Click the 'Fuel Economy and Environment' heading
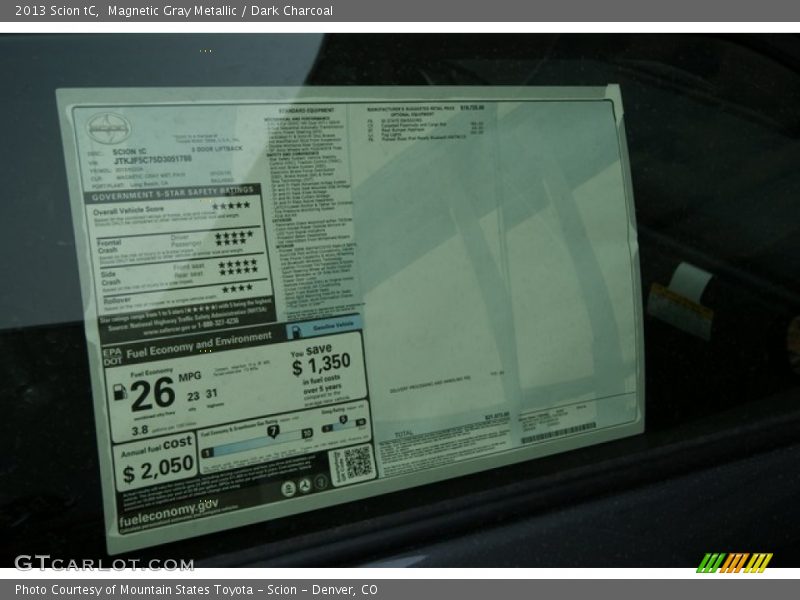 click(199, 346)
